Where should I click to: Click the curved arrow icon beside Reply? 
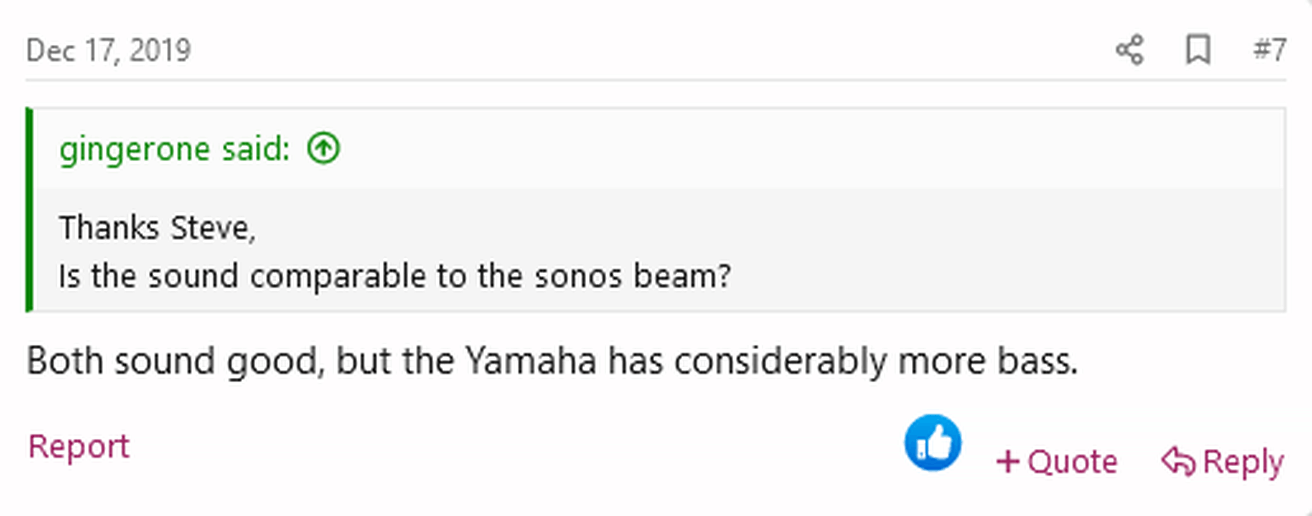point(1178,462)
